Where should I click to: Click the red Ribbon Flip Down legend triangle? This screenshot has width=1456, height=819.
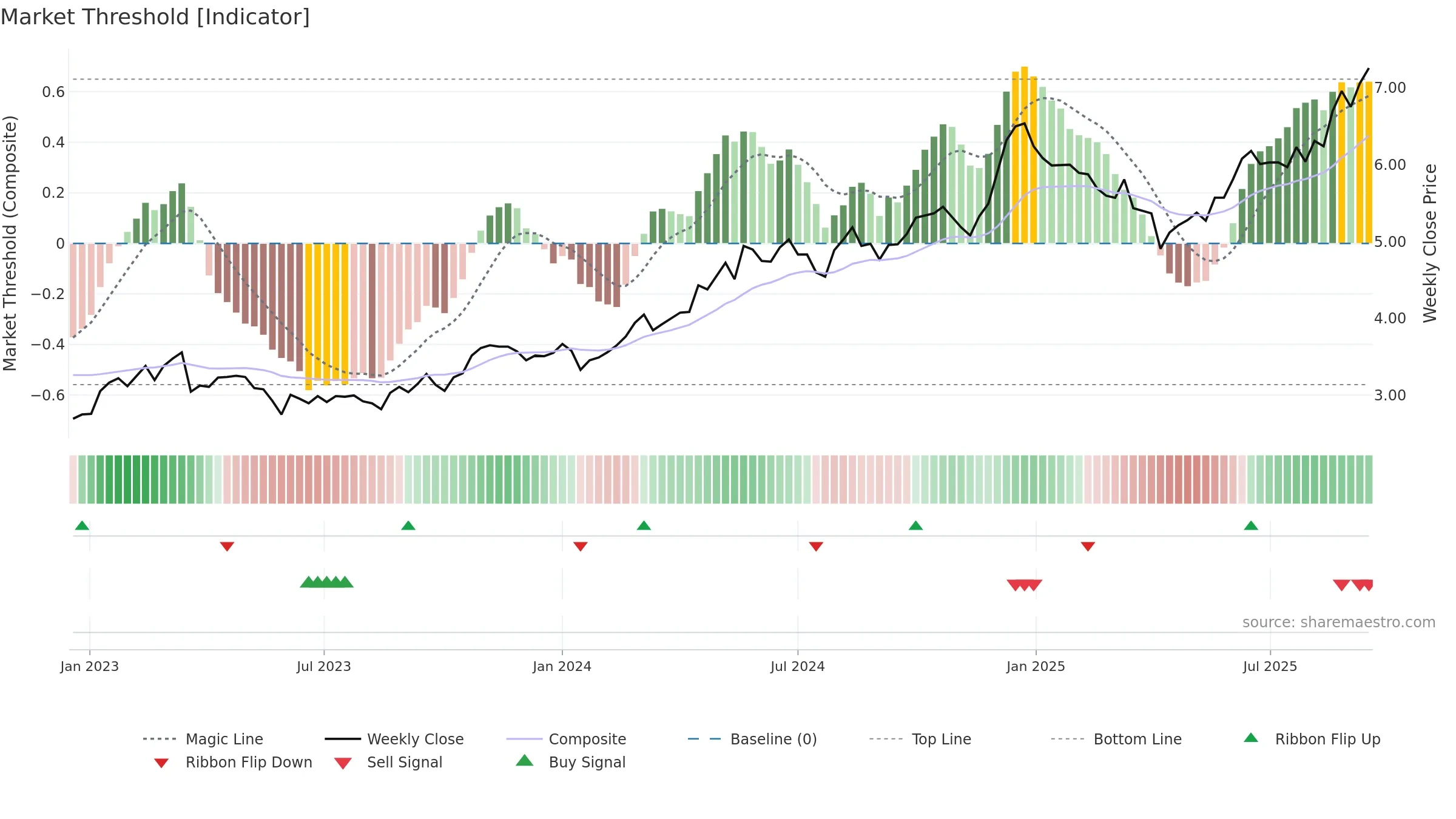[x=161, y=763]
